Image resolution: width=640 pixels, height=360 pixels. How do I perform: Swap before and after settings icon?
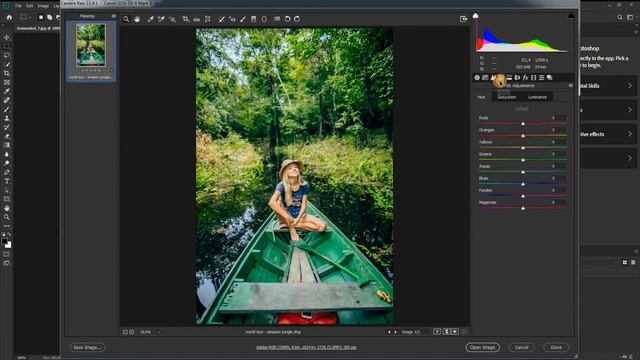446,332
